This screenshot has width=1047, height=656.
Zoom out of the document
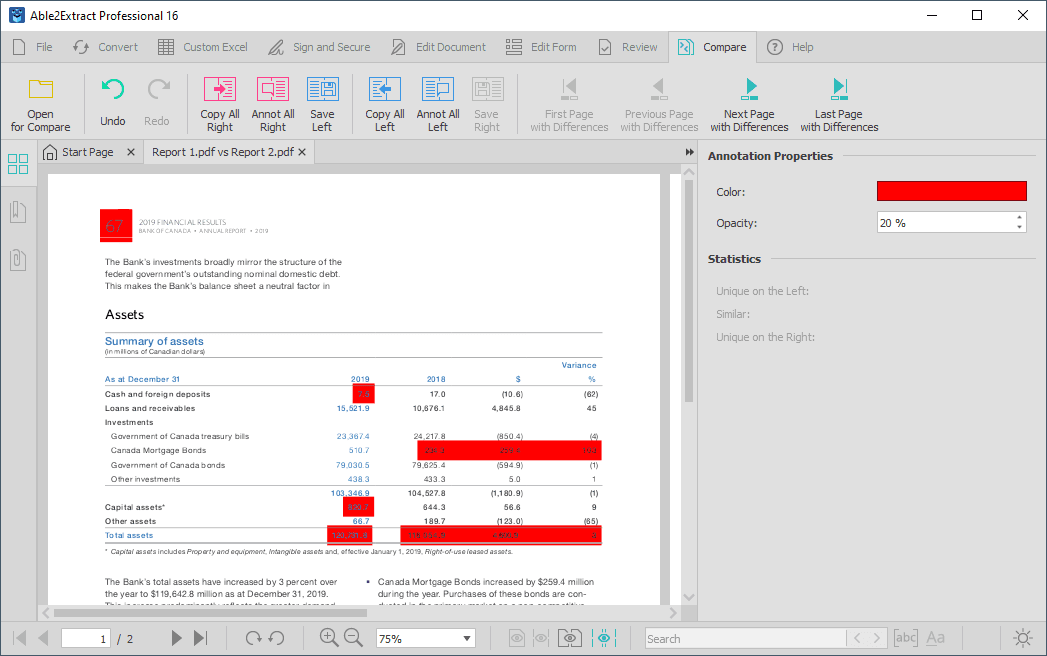coord(353,638)
